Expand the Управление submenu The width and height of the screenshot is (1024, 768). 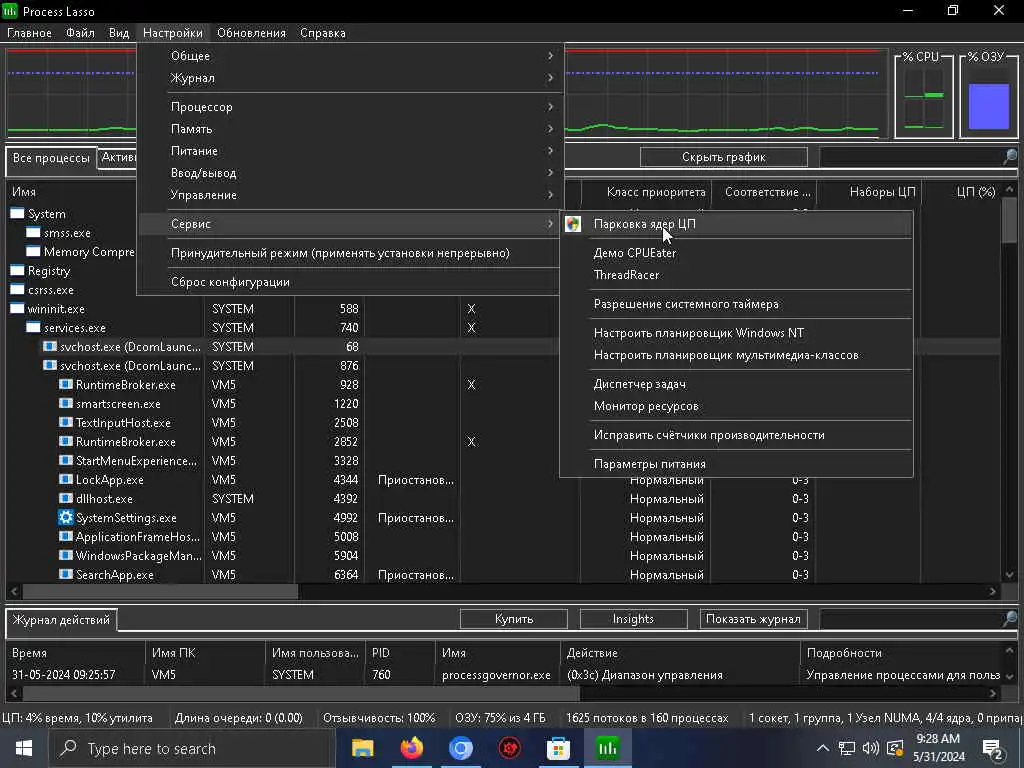pyautogui.click(x=349, y=195)
